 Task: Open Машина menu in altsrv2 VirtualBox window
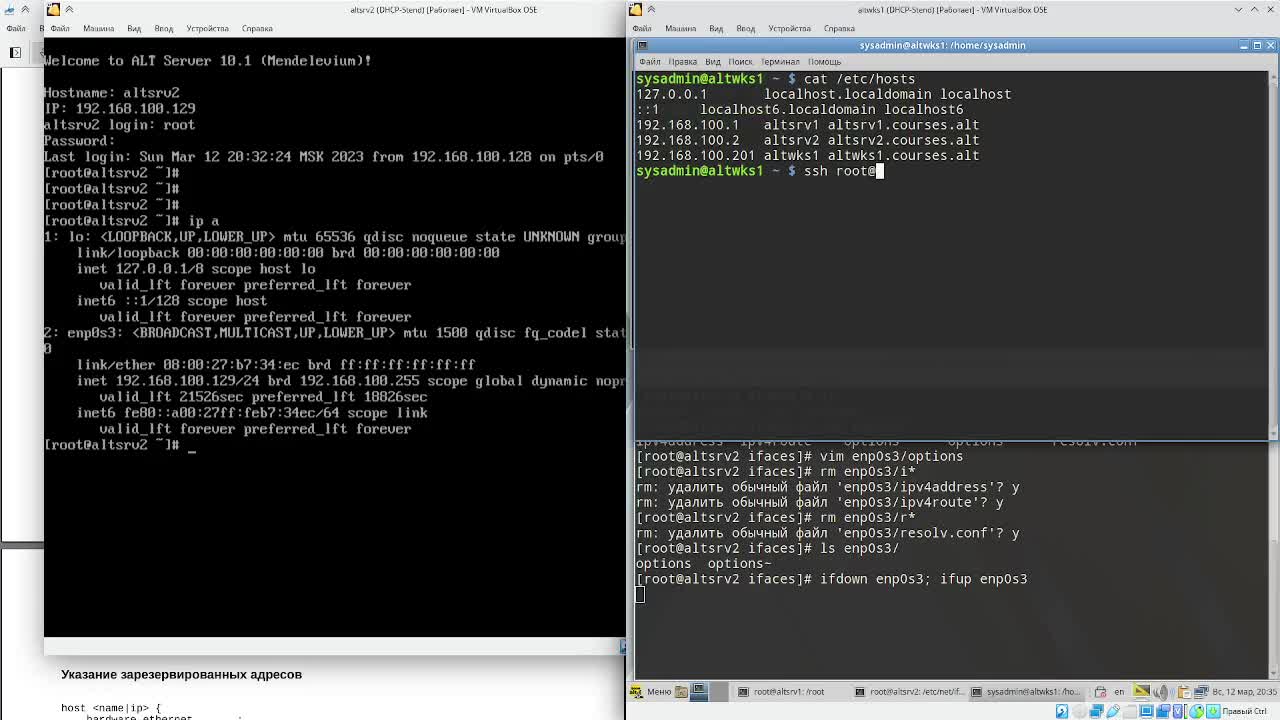[98, 28]
